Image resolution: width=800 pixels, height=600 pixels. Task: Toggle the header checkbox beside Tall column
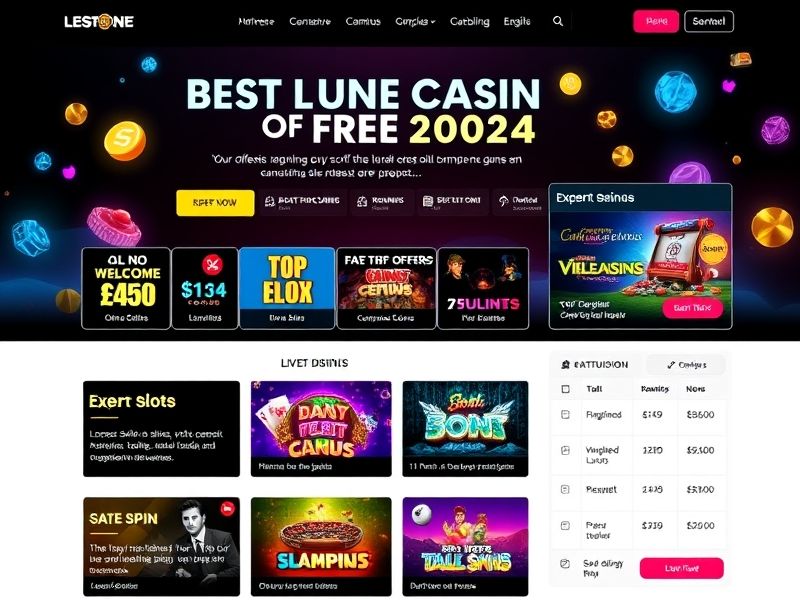[x=565, y=389]
